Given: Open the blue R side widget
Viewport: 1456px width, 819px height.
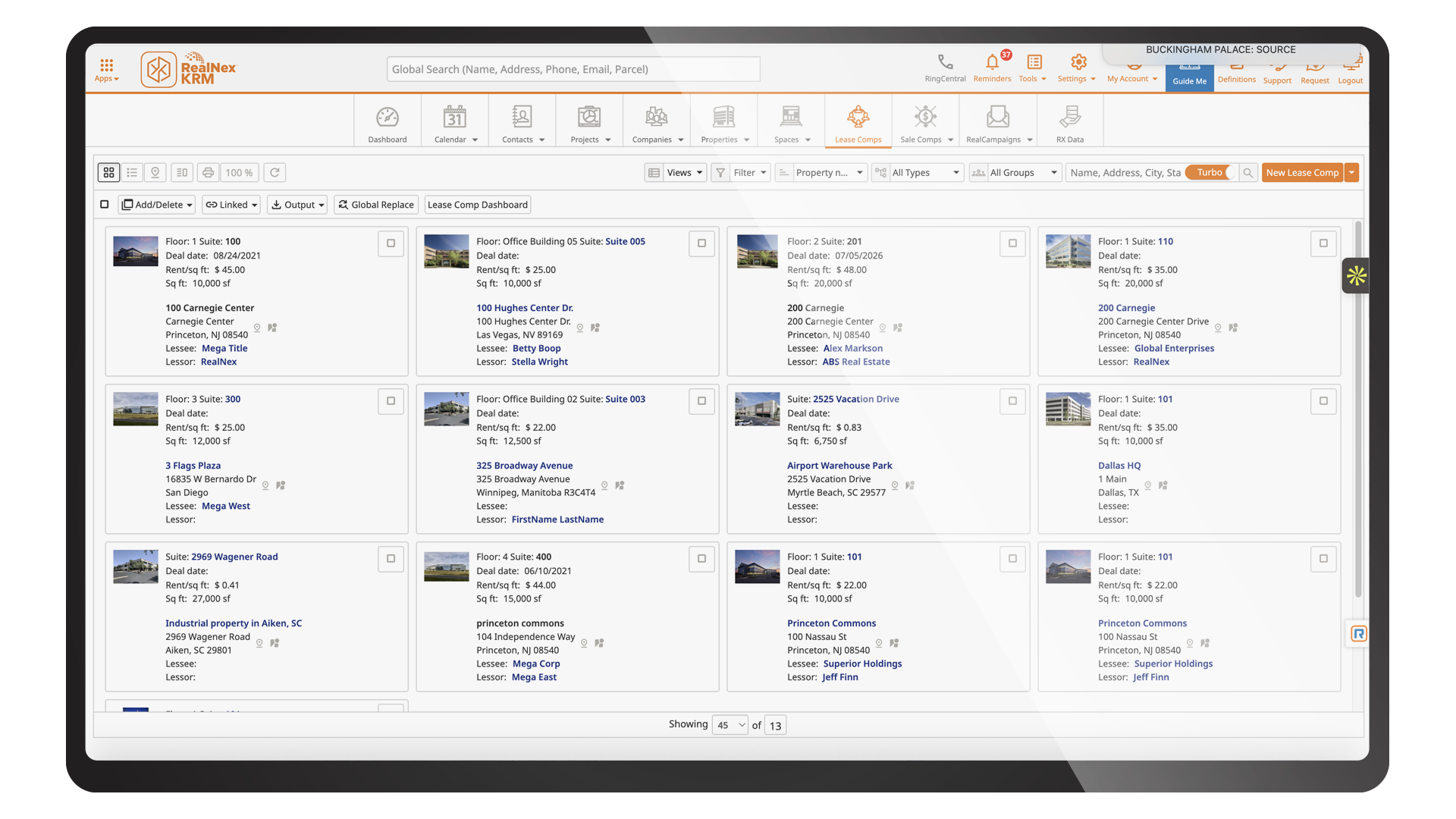Looking at the screenshot, I should [x=1358, y=633].
